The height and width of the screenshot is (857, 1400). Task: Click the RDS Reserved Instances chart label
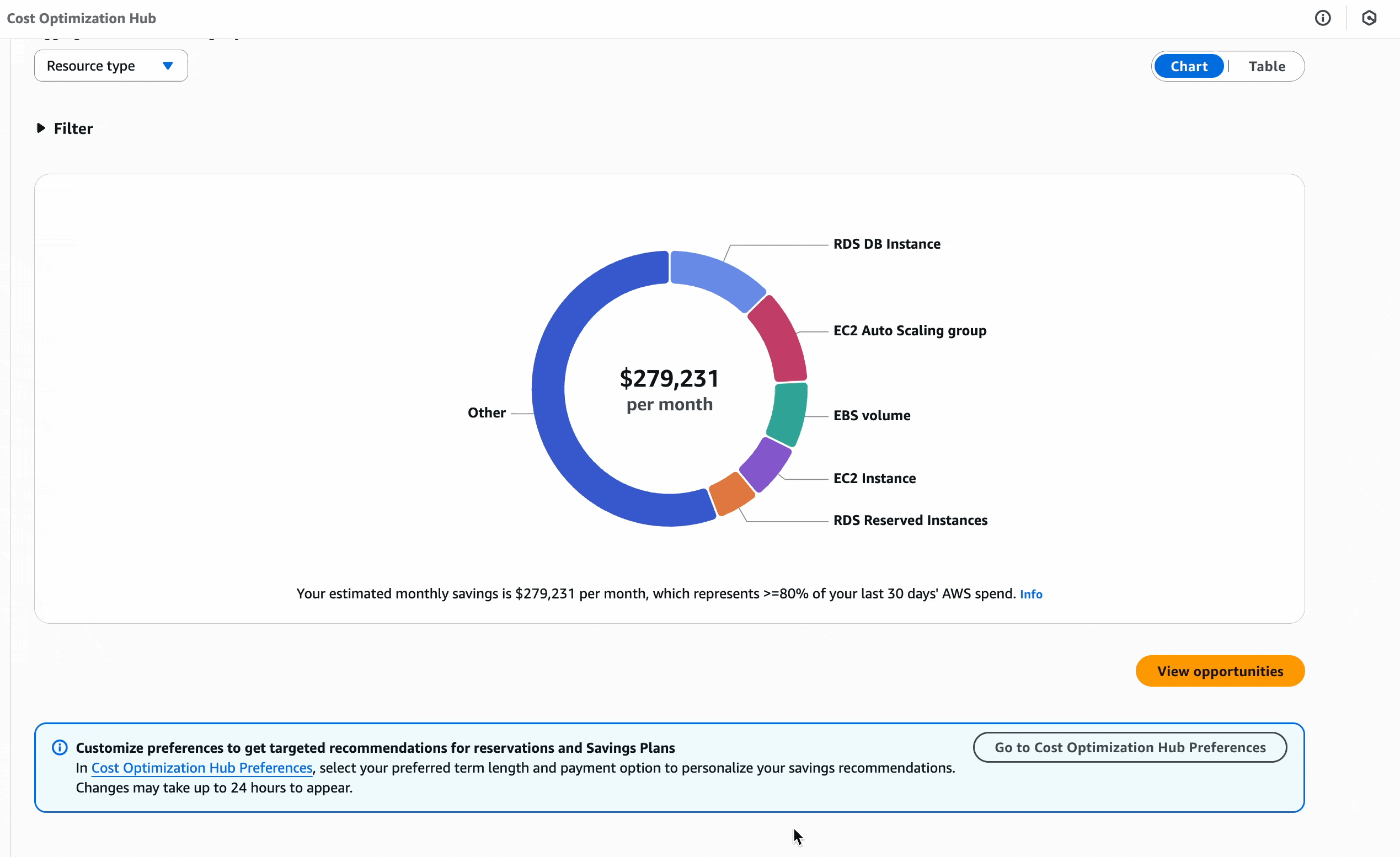click(910, 520)
